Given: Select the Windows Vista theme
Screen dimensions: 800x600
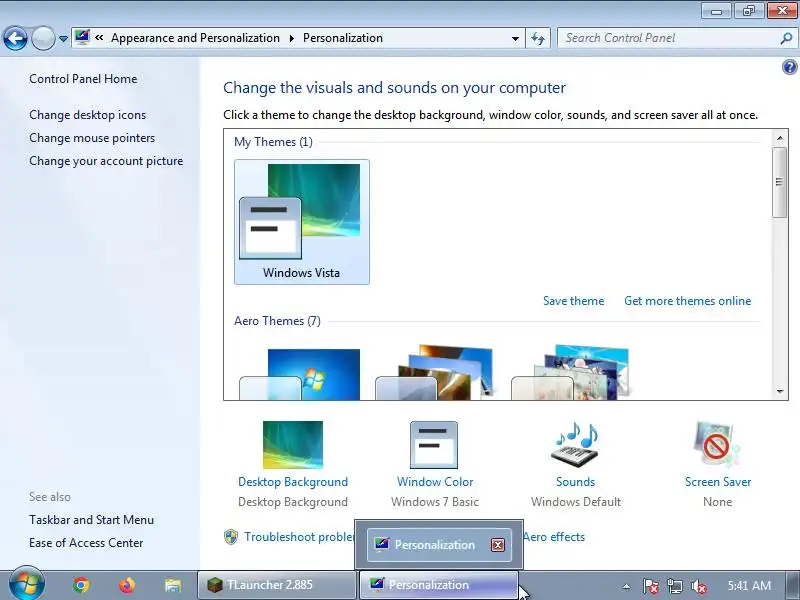Looking at the screenshot, I should [302, 222].
